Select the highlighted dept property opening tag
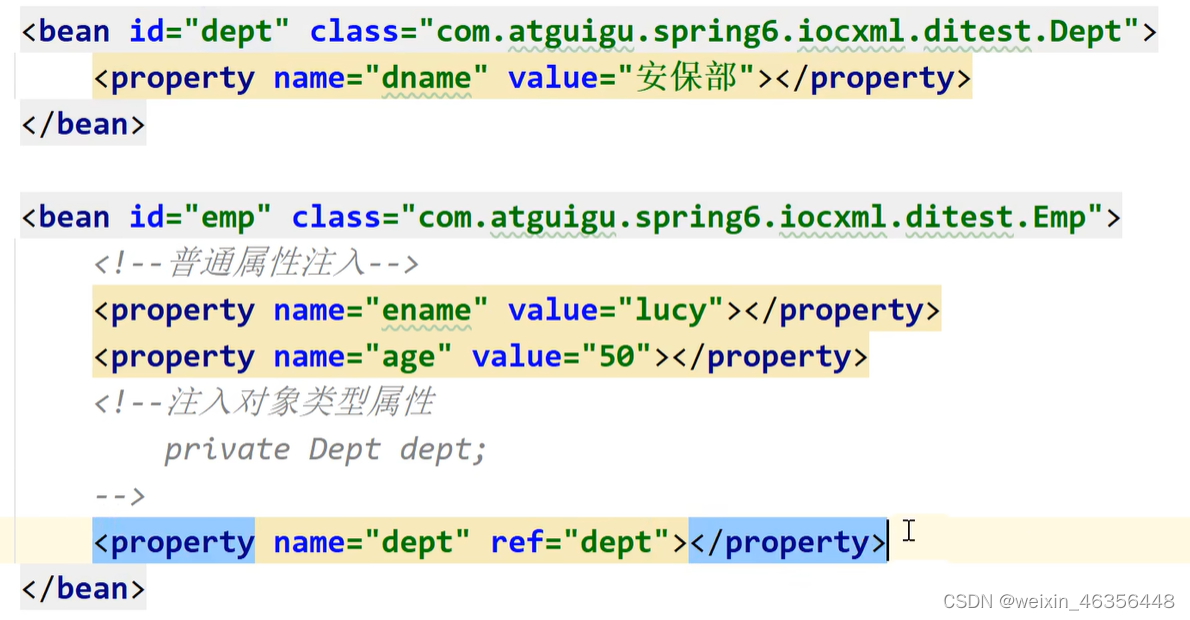Image resolution: width=1190 pixels, height=620 pixels. [x=173, y=541]
